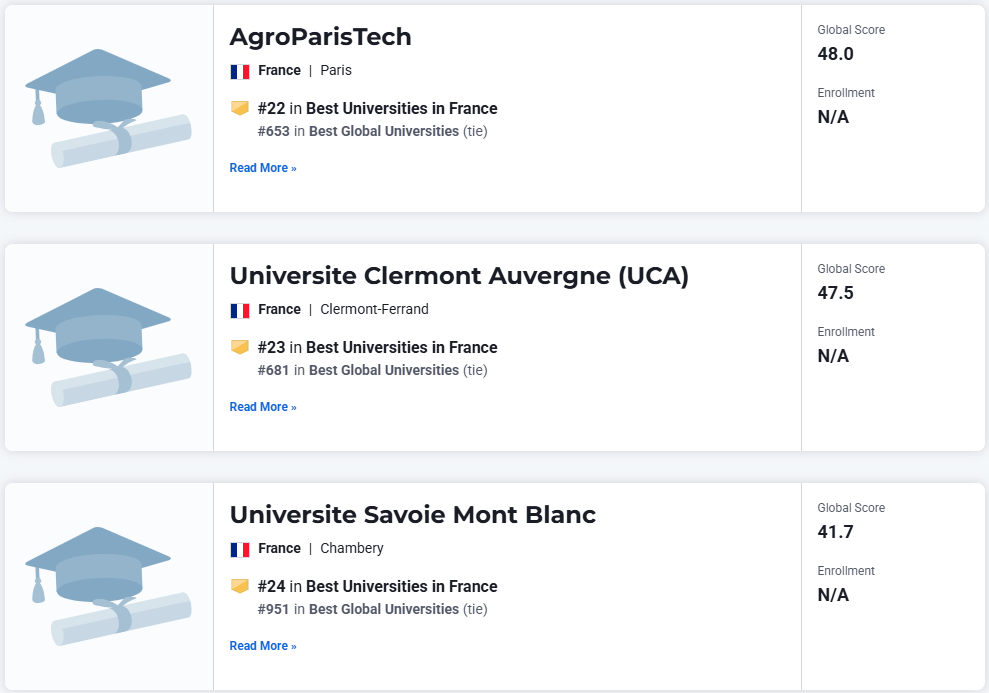989x693 pixels.
Task: Click the 48.0 Global Score value
Action: coord(835,54)
